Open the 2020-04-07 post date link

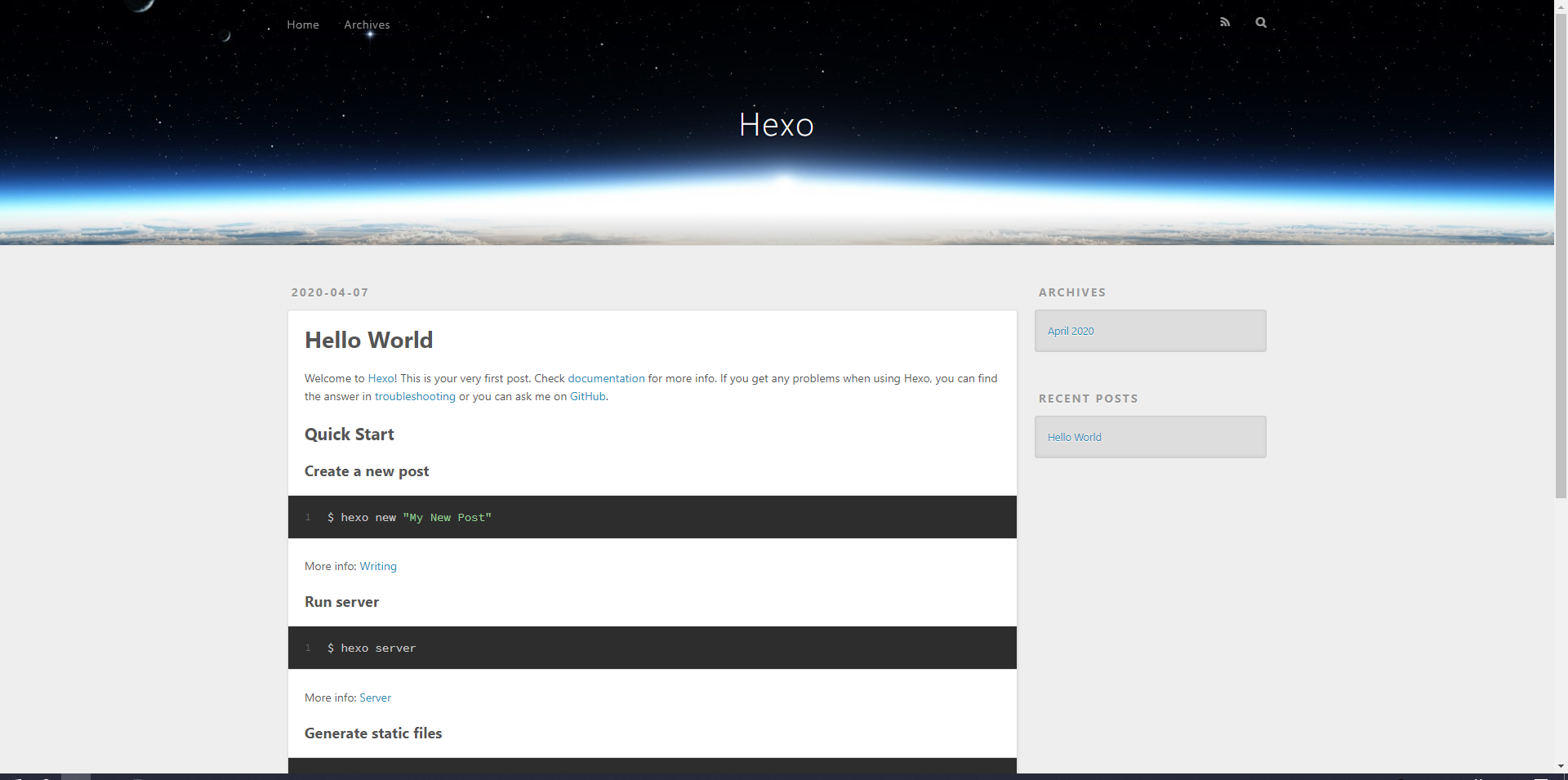[x=330, y=292]
